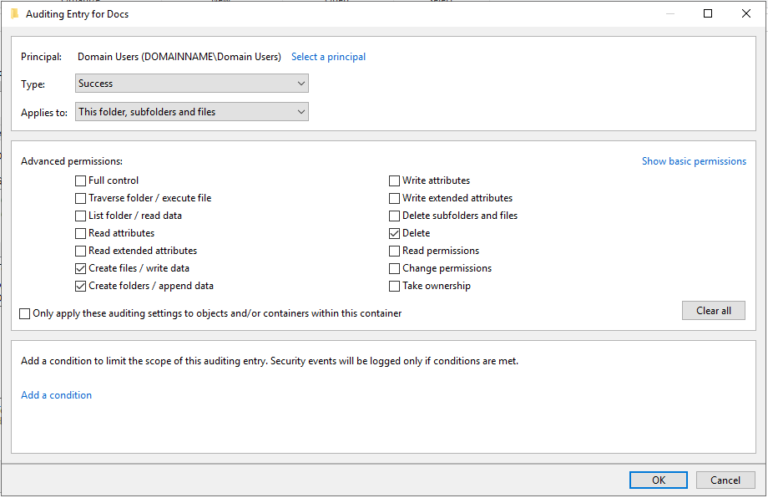Check the Read permissions box
The image size is (768, 498).
click(x=394, y=251)
